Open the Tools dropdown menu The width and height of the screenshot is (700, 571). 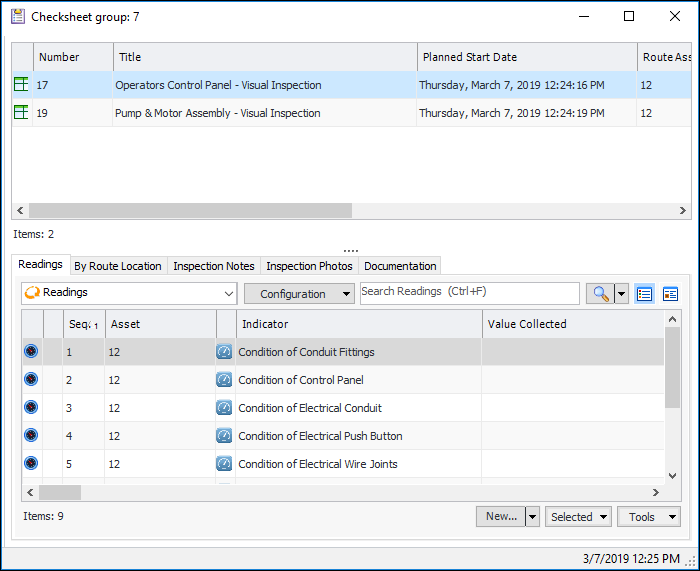click(648, 517)
